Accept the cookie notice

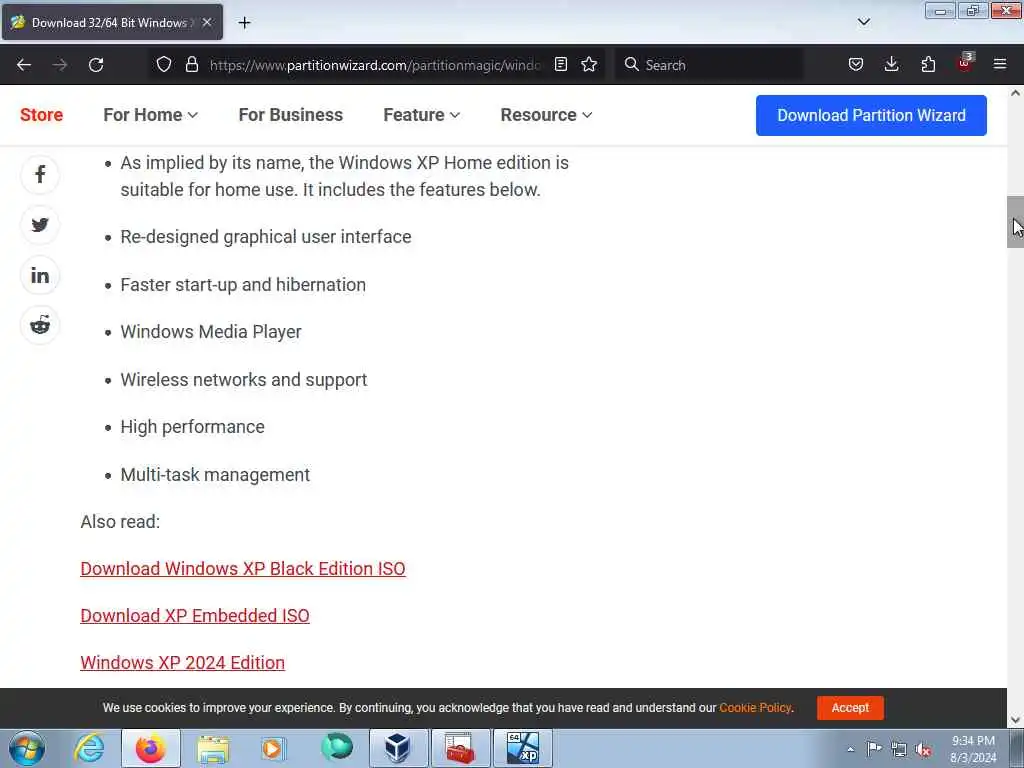850,708
